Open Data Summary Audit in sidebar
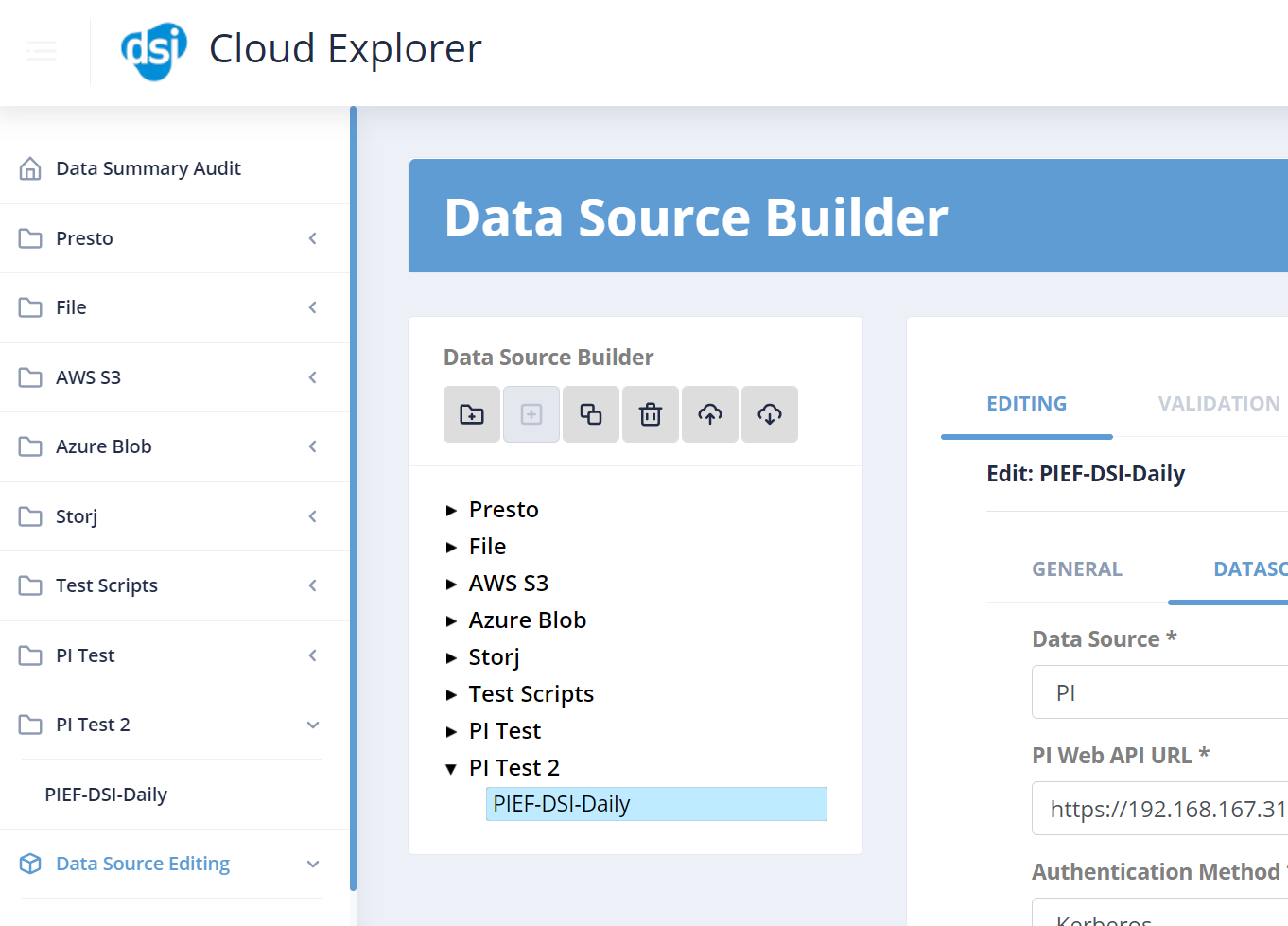Image resolution: width=1288 pixels, height=926 pixels. (x=148, y=168)
